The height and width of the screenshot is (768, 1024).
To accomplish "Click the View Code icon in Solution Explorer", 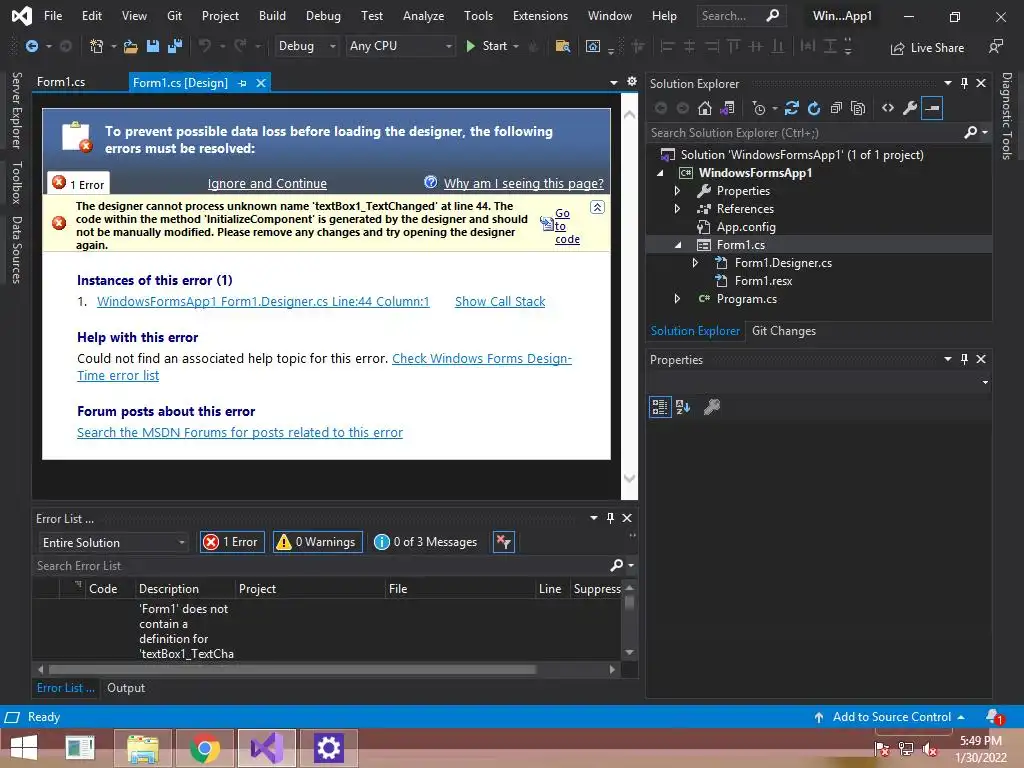I will click(888, 108).
